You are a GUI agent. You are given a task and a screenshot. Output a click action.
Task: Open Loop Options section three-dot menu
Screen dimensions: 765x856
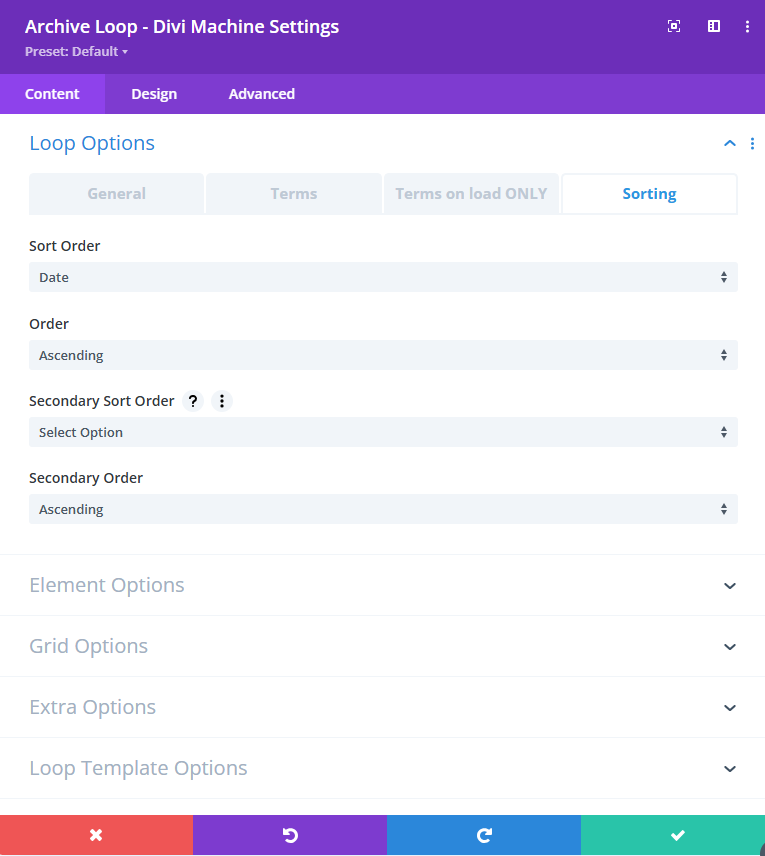click(752, 144)
